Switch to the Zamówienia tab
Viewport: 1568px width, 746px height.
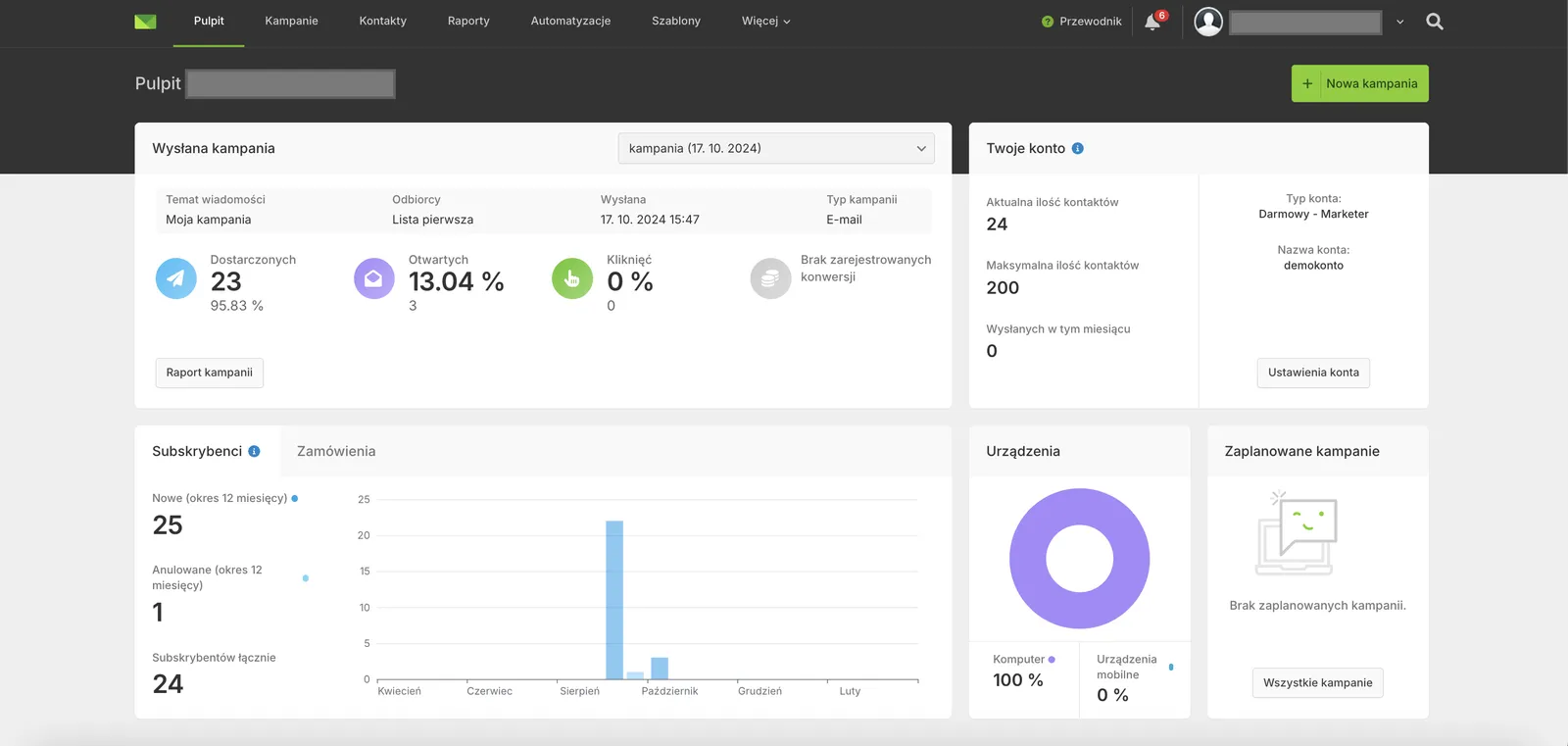tap(336, 452)
